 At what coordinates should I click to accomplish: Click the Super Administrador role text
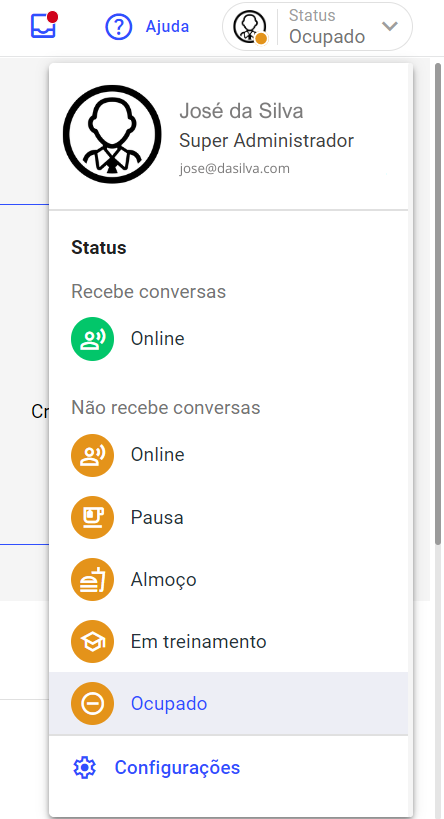266,141
